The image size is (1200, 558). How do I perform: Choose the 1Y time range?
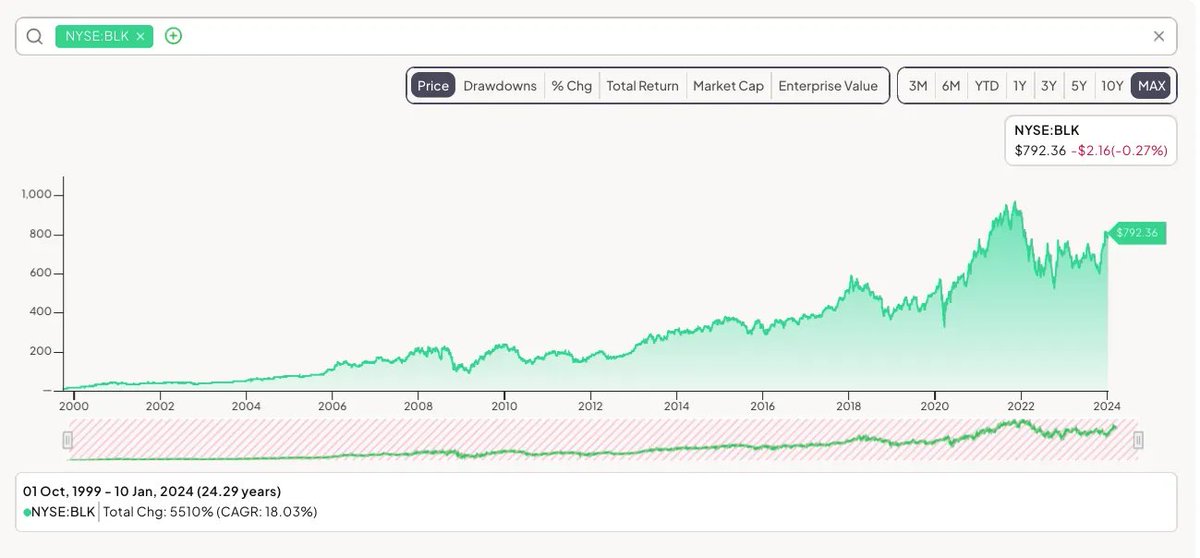pos(1019,86)
